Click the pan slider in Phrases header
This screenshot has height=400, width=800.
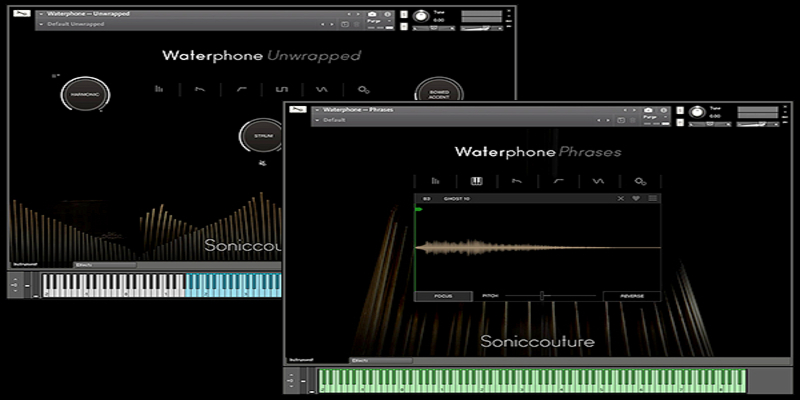(710, 124)
